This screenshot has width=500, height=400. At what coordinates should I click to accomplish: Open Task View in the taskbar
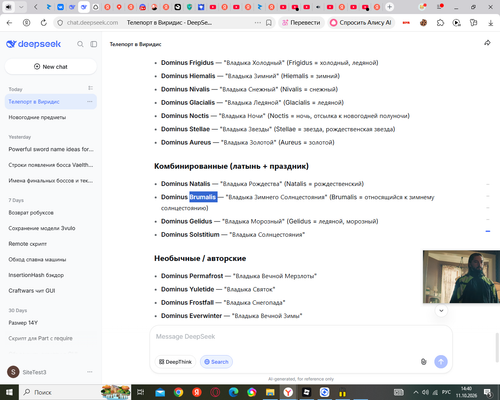tap(141, 392)
